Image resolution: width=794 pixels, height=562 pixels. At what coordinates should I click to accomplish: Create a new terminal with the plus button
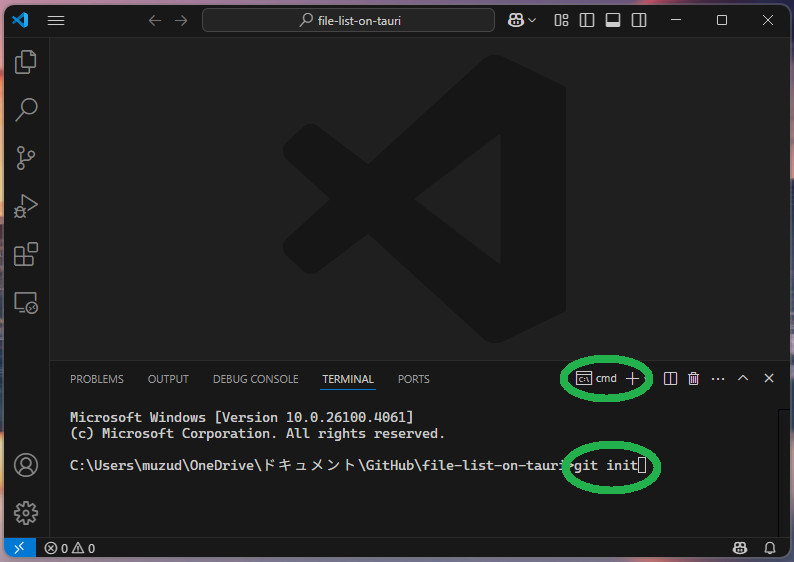coord(632,378)
